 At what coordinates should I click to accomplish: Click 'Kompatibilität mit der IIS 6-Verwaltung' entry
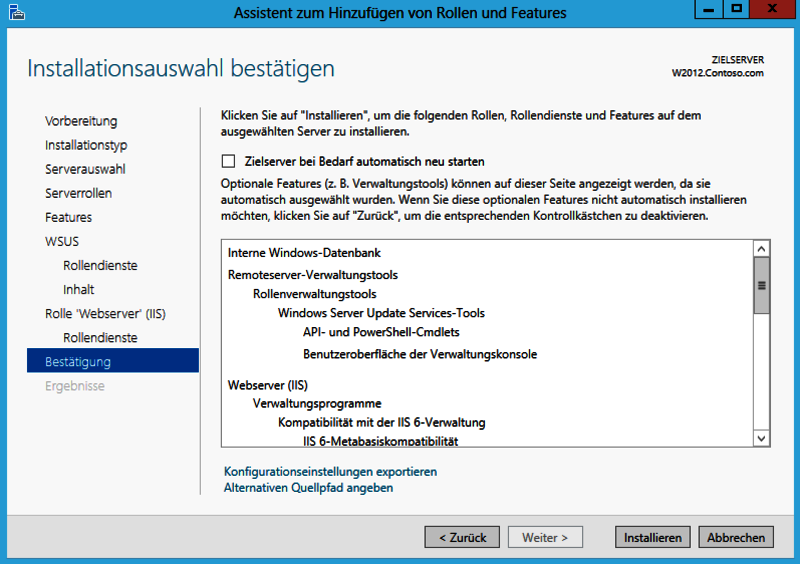pos(382,422)
